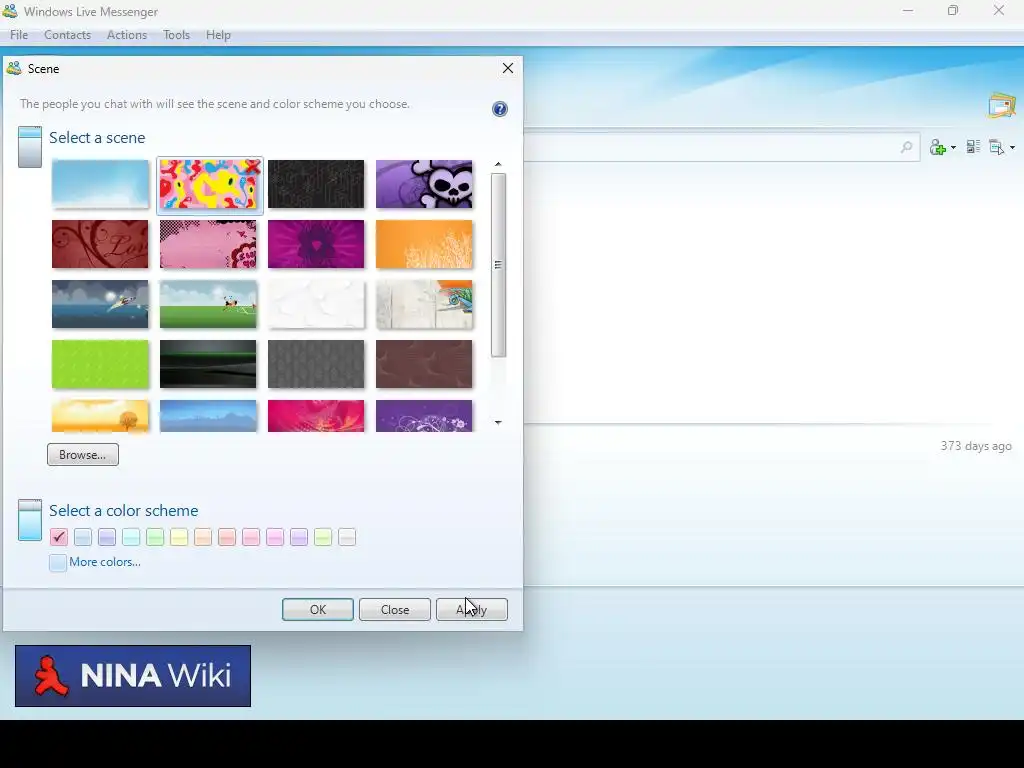The width and height of the screenshot is (1024, 768).
Task: Confirm with the OK button
Action: coord(318,609)
